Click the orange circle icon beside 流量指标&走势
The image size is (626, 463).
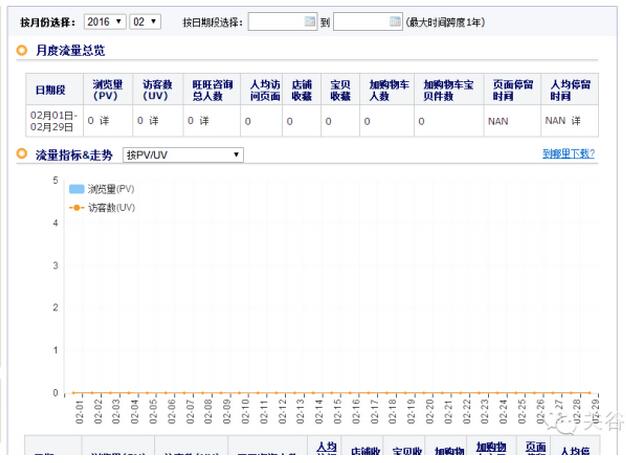click(x=23, y=154)
